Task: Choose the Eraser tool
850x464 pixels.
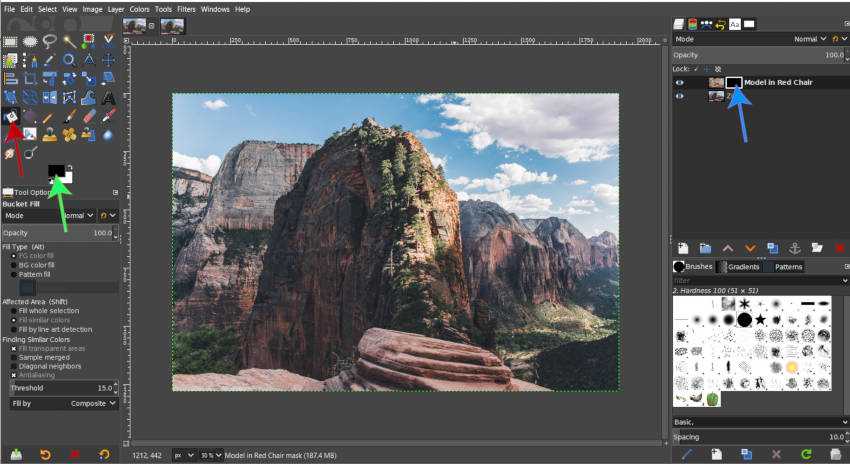Action: tap(89, 116)
